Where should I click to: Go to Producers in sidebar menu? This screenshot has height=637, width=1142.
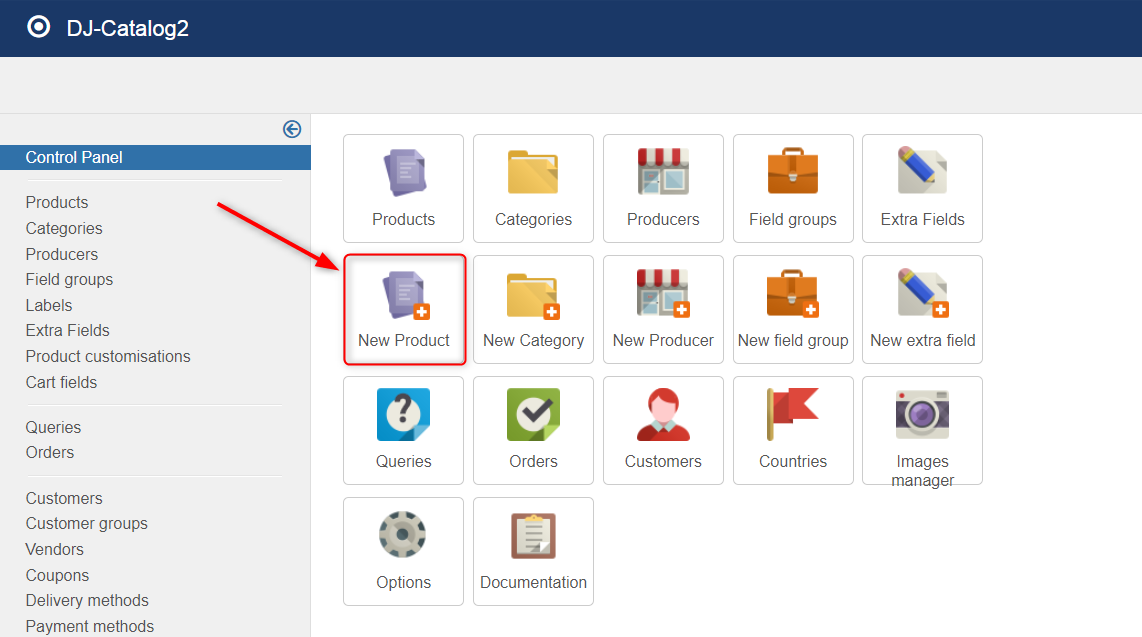[62, 254]
